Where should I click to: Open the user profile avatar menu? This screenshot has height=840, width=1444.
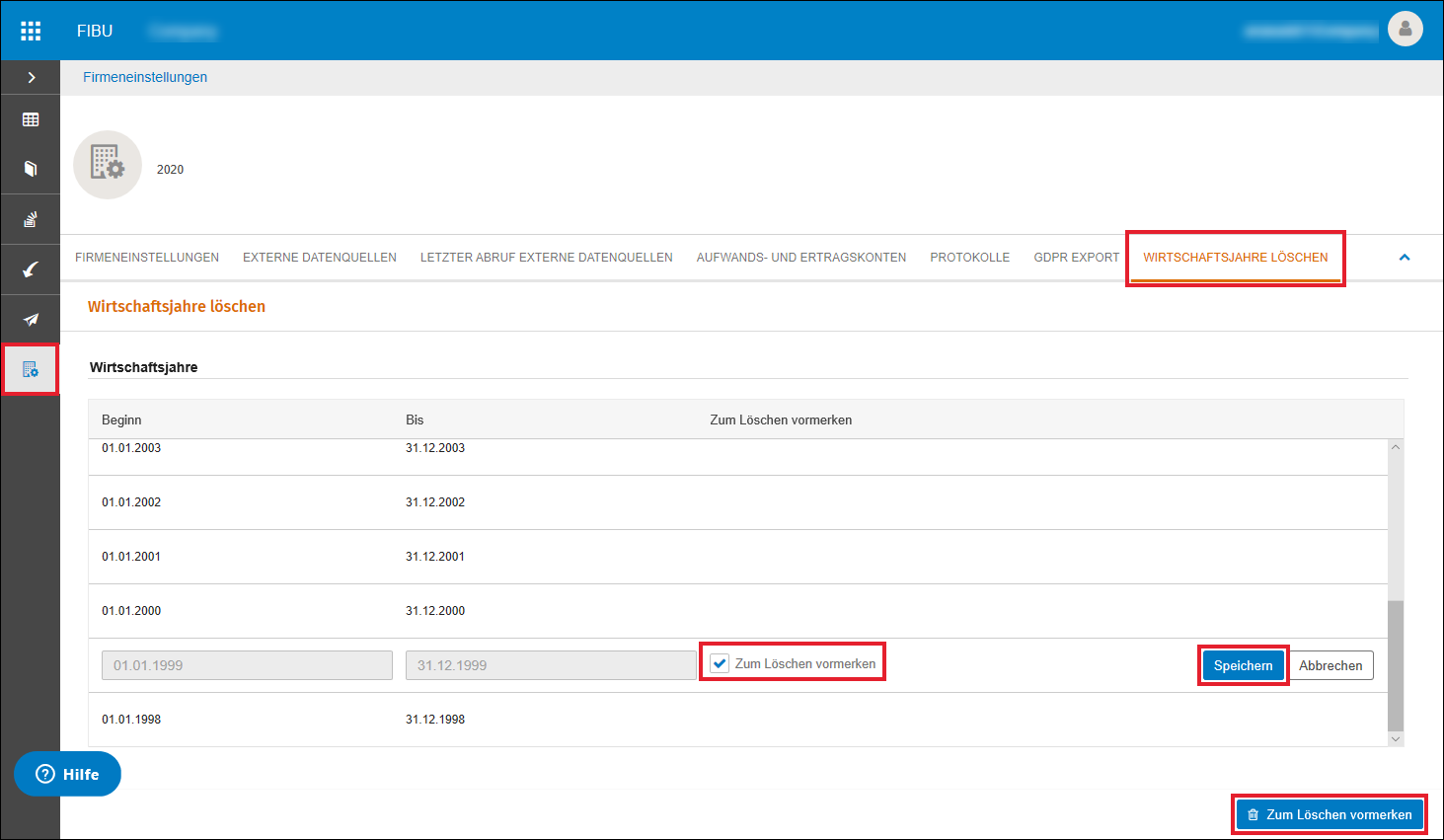tap(1405, 29)
